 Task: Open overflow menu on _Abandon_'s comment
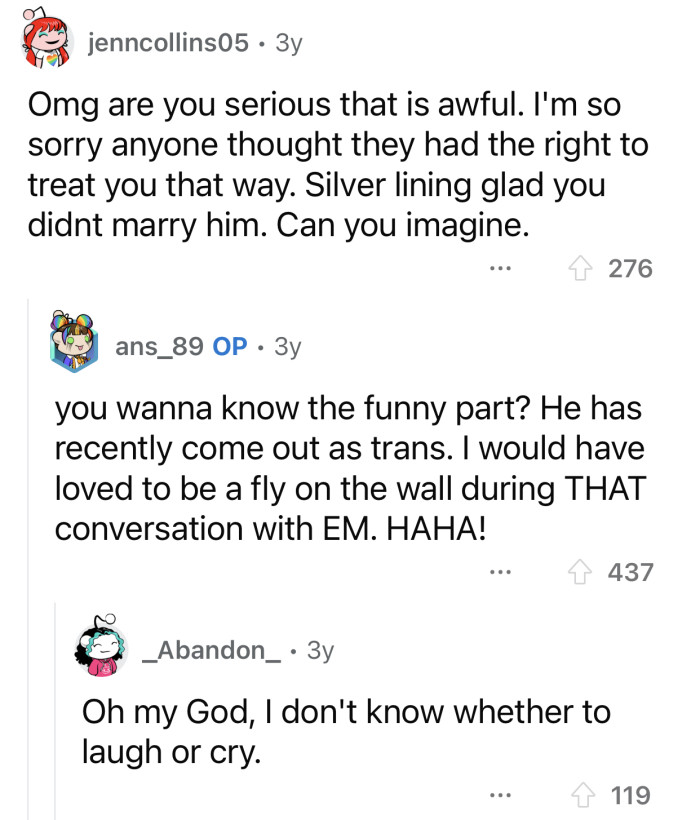[498, 795]
